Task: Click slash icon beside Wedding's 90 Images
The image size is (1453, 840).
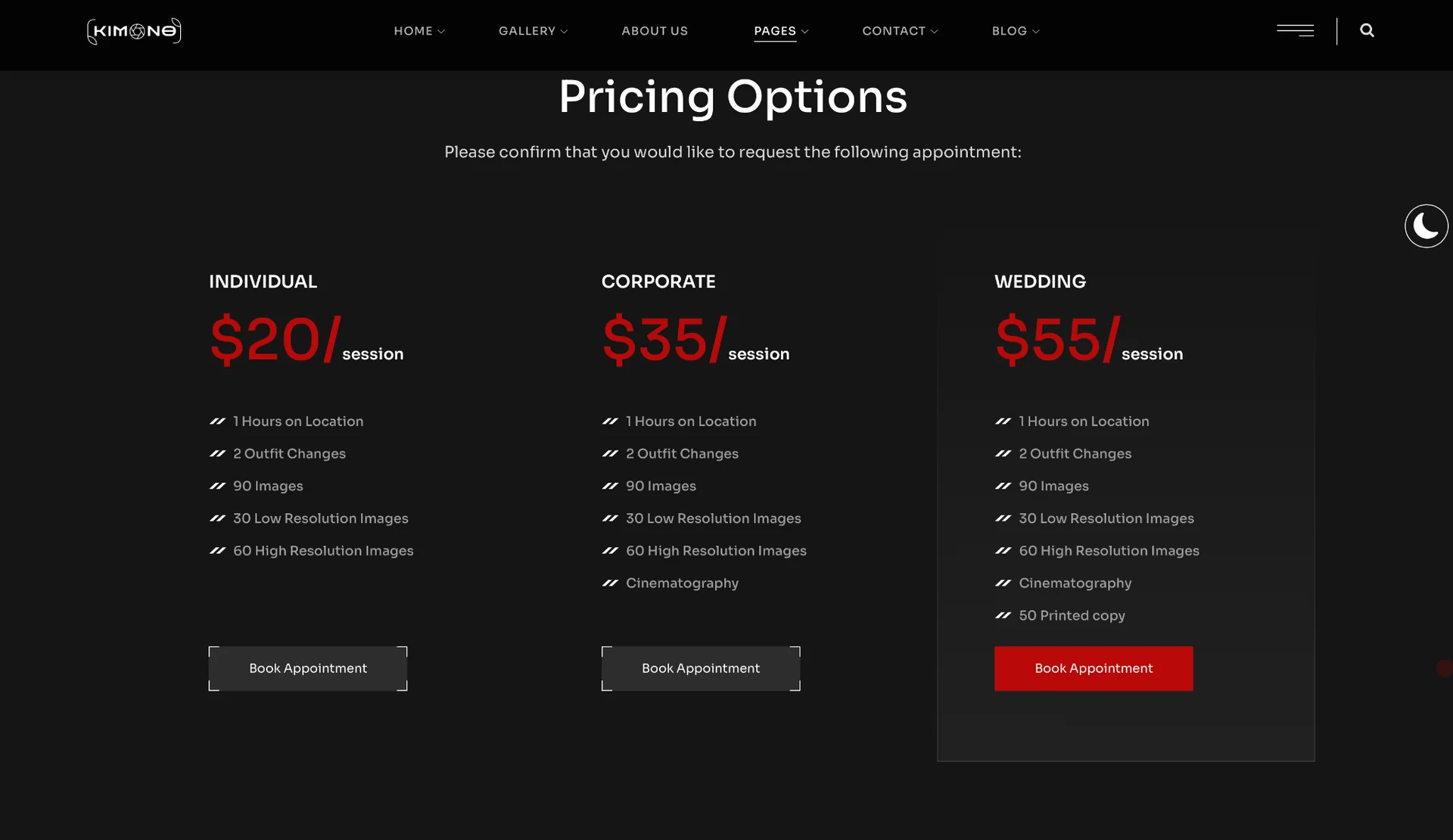Action: click(1003, 487)
